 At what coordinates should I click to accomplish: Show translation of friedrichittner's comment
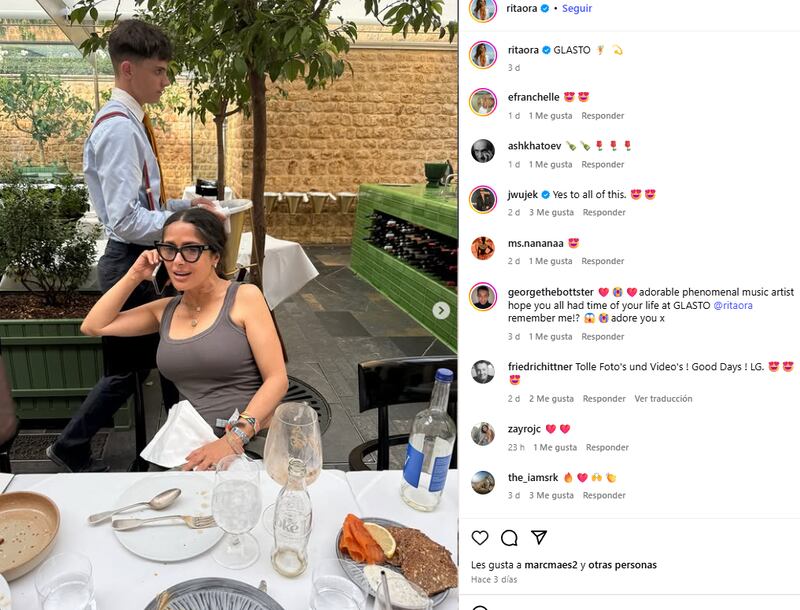pyautogui.click(x=663, y=398)
